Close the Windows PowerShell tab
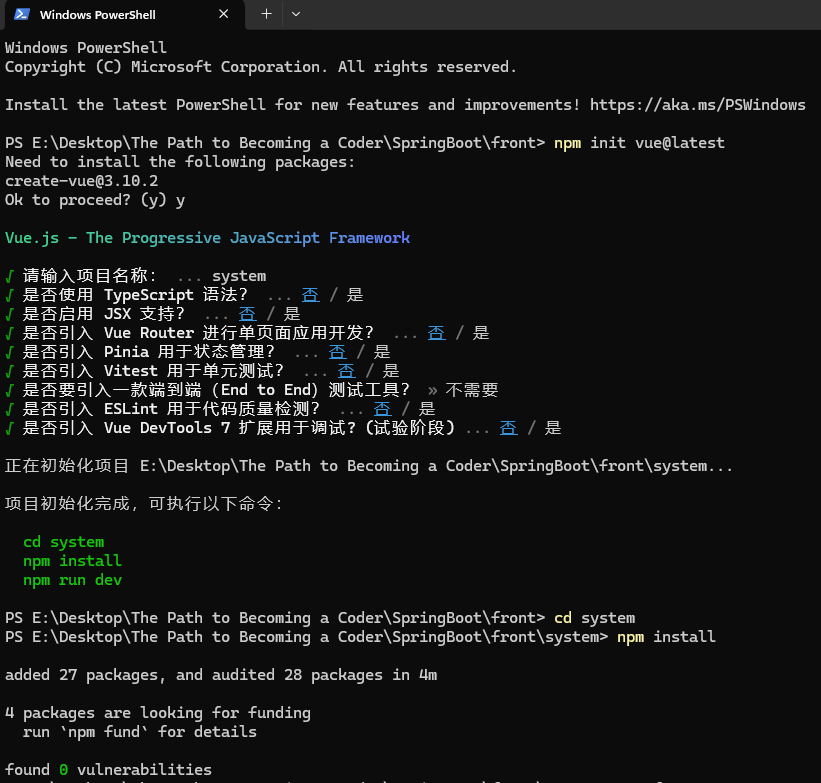The width and height of the screenshot is (821, 783). 224,14
